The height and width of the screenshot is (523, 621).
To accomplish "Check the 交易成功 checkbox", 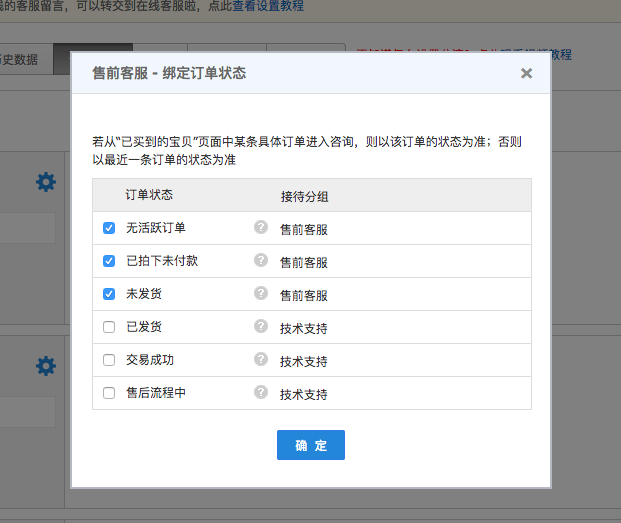I will click(109, 360).
